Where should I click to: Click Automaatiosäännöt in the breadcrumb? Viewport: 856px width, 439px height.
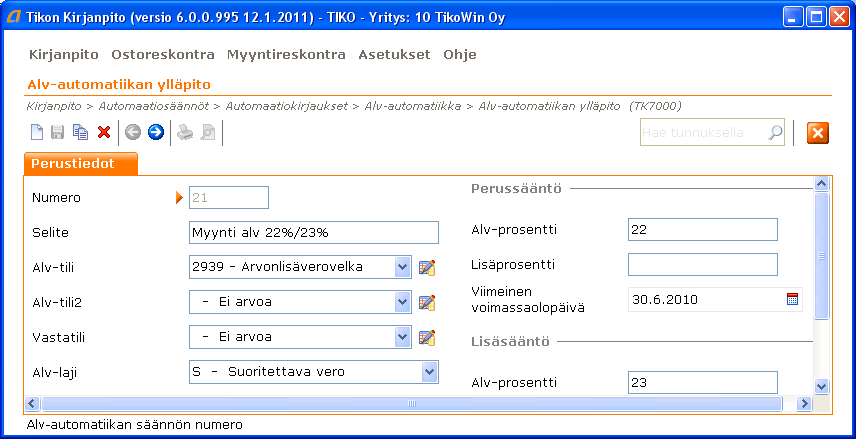(x=153, y=106)
